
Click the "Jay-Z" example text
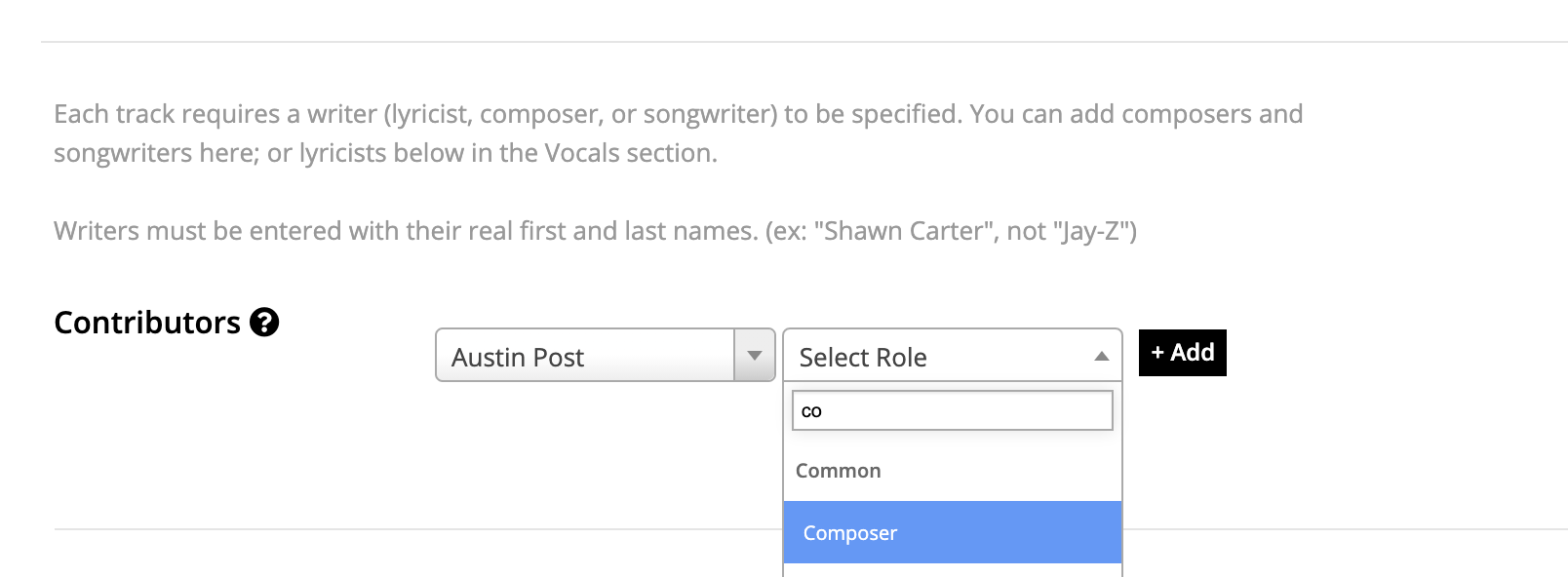click(1093, 231)
